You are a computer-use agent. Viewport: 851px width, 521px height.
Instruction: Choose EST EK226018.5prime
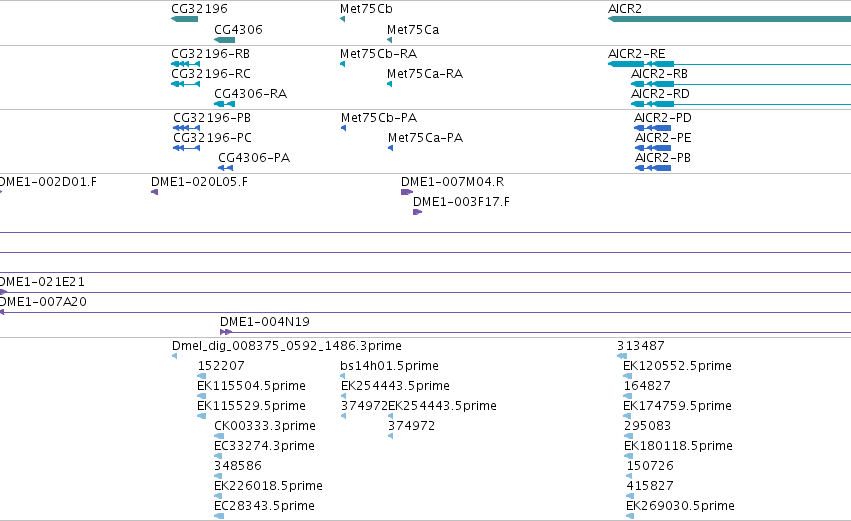tap(218, 496)
